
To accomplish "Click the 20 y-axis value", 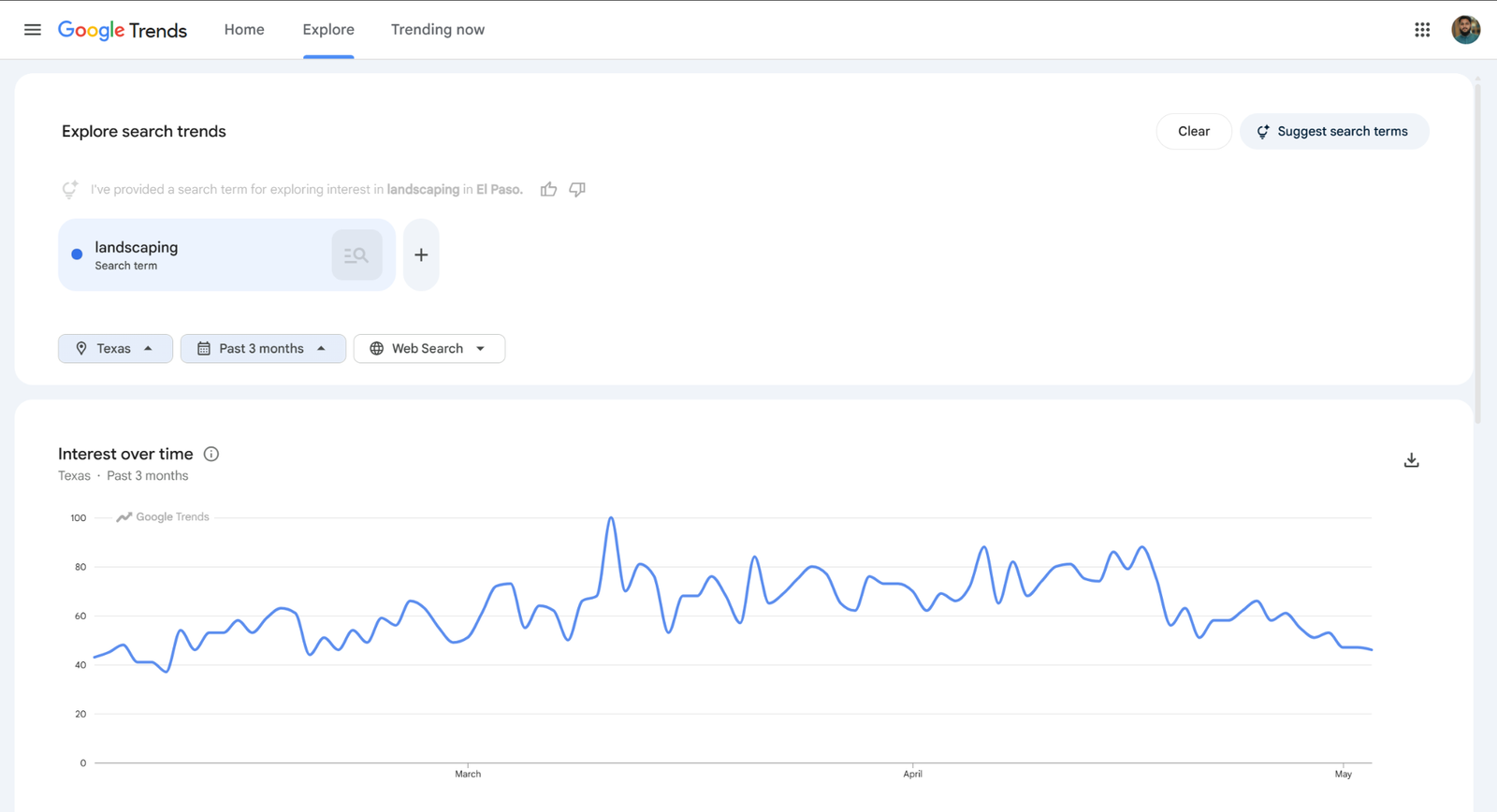I will [80, 715].
